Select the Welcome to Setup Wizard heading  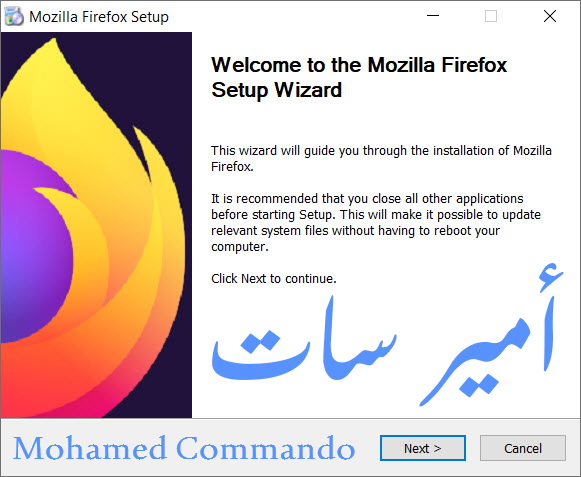point(359,77)
